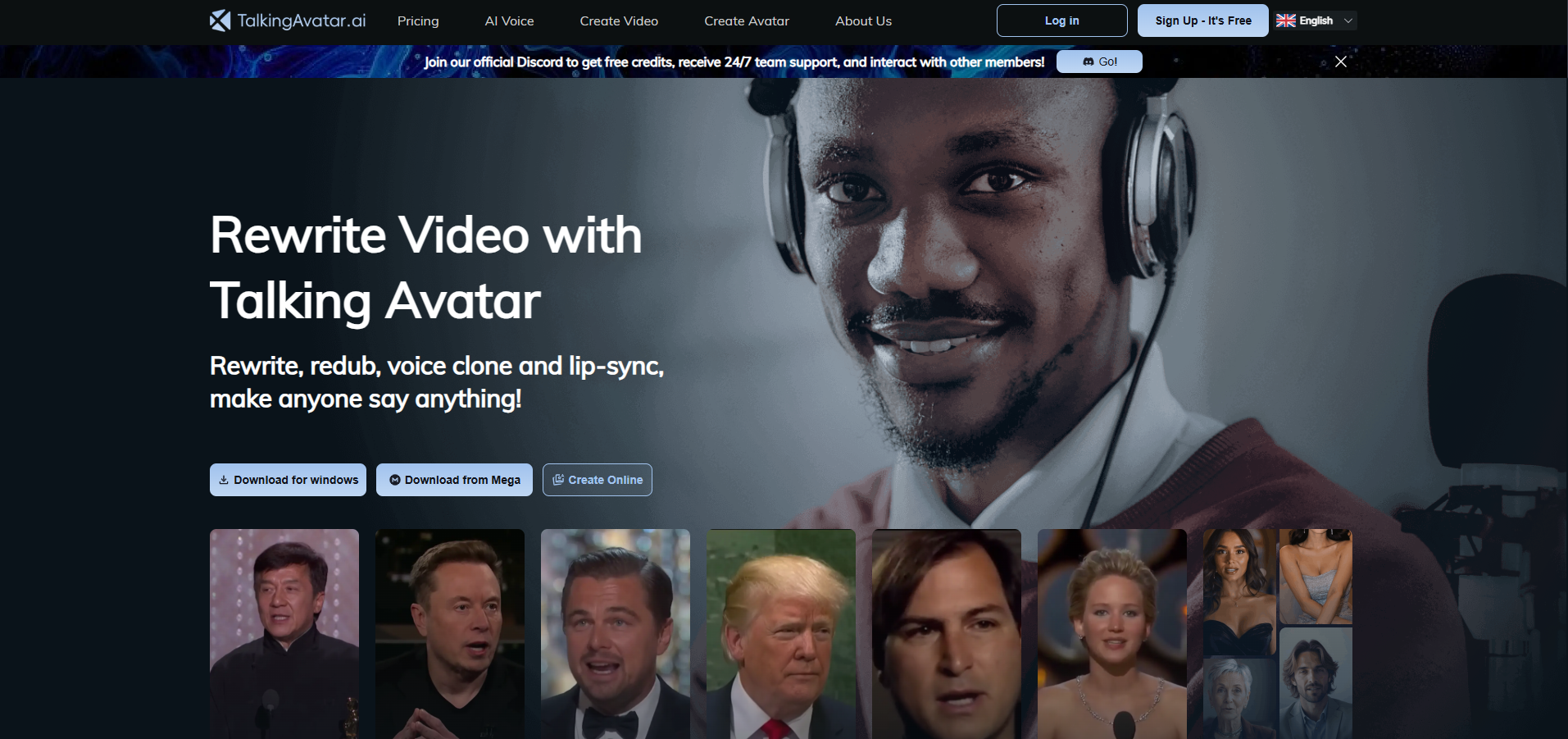This screenshot has width=1568, height=739.
Task: Select Create Avatar in the navigation bar
Action: point(746,21)
